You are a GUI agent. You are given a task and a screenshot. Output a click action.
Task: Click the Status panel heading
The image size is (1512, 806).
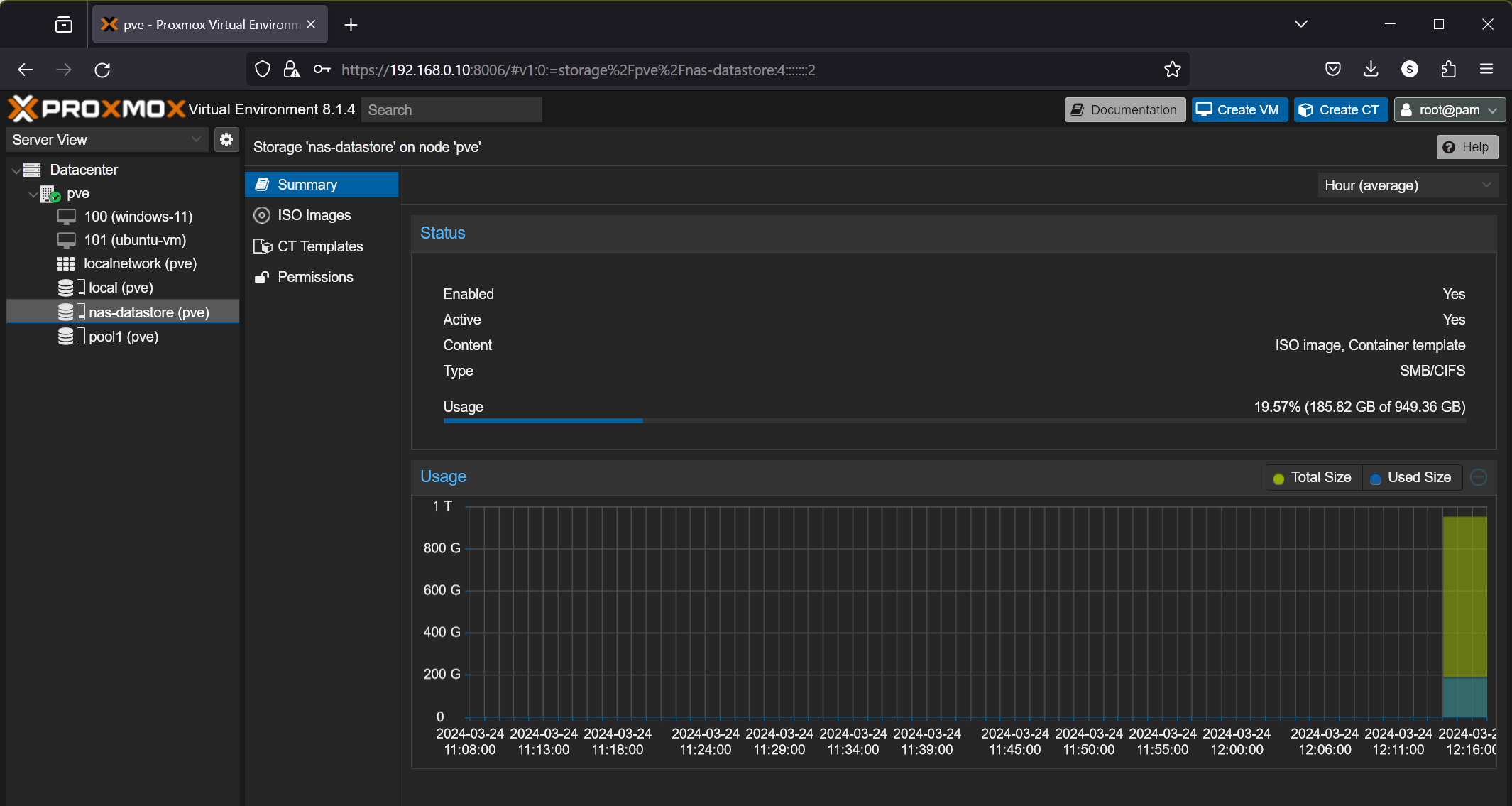click(443, 233)
